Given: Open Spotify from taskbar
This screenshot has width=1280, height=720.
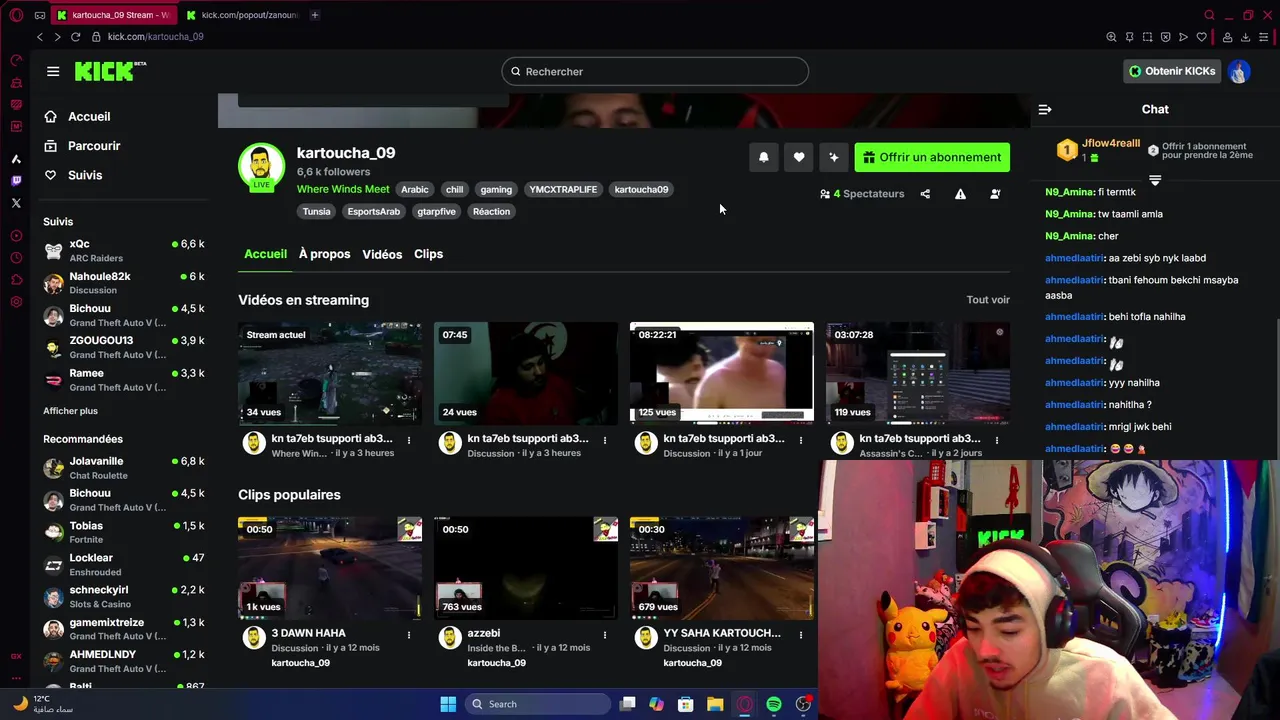Looking at the screenshot, I should tap(774, 704).
